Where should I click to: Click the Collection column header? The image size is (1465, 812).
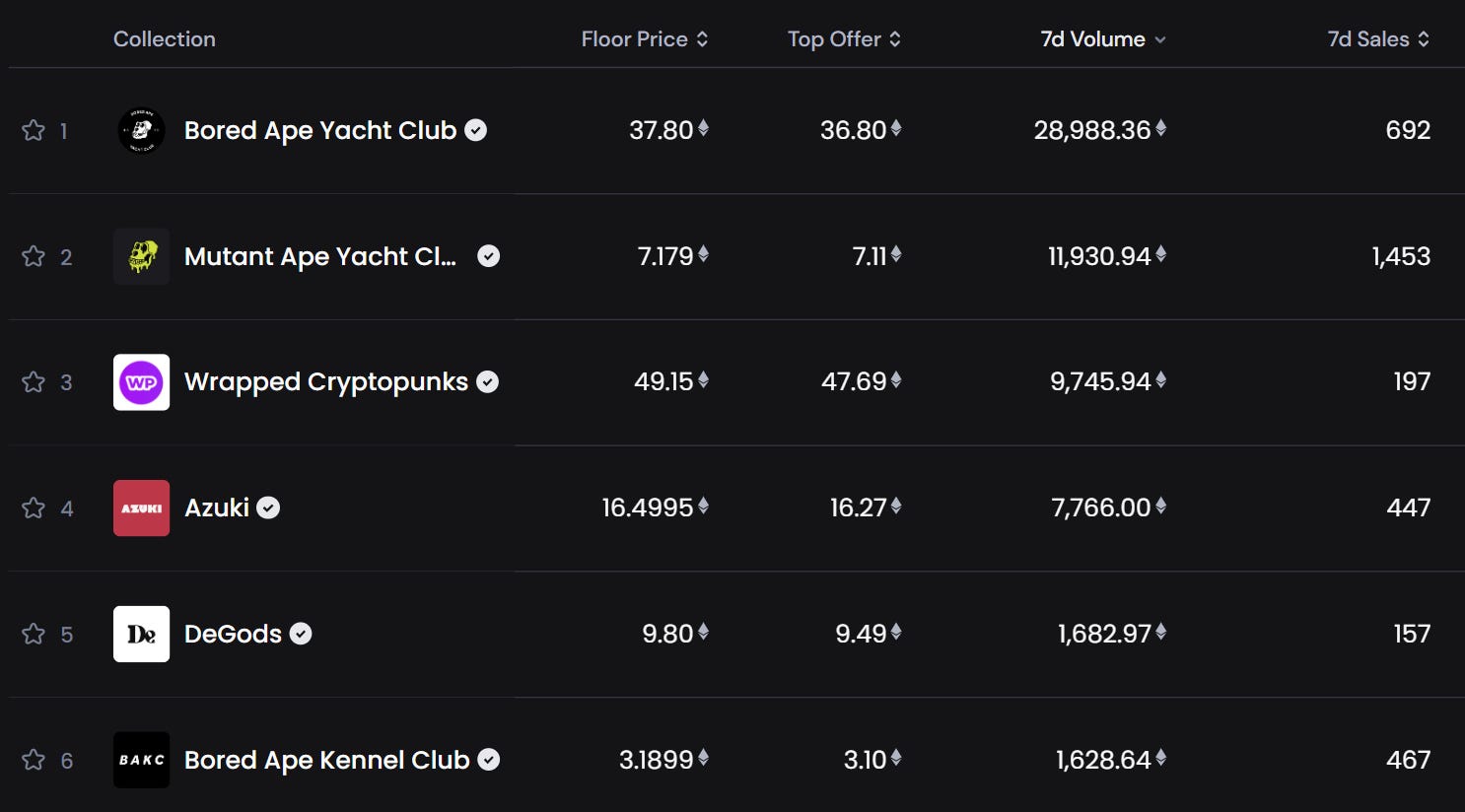(164, 39)
